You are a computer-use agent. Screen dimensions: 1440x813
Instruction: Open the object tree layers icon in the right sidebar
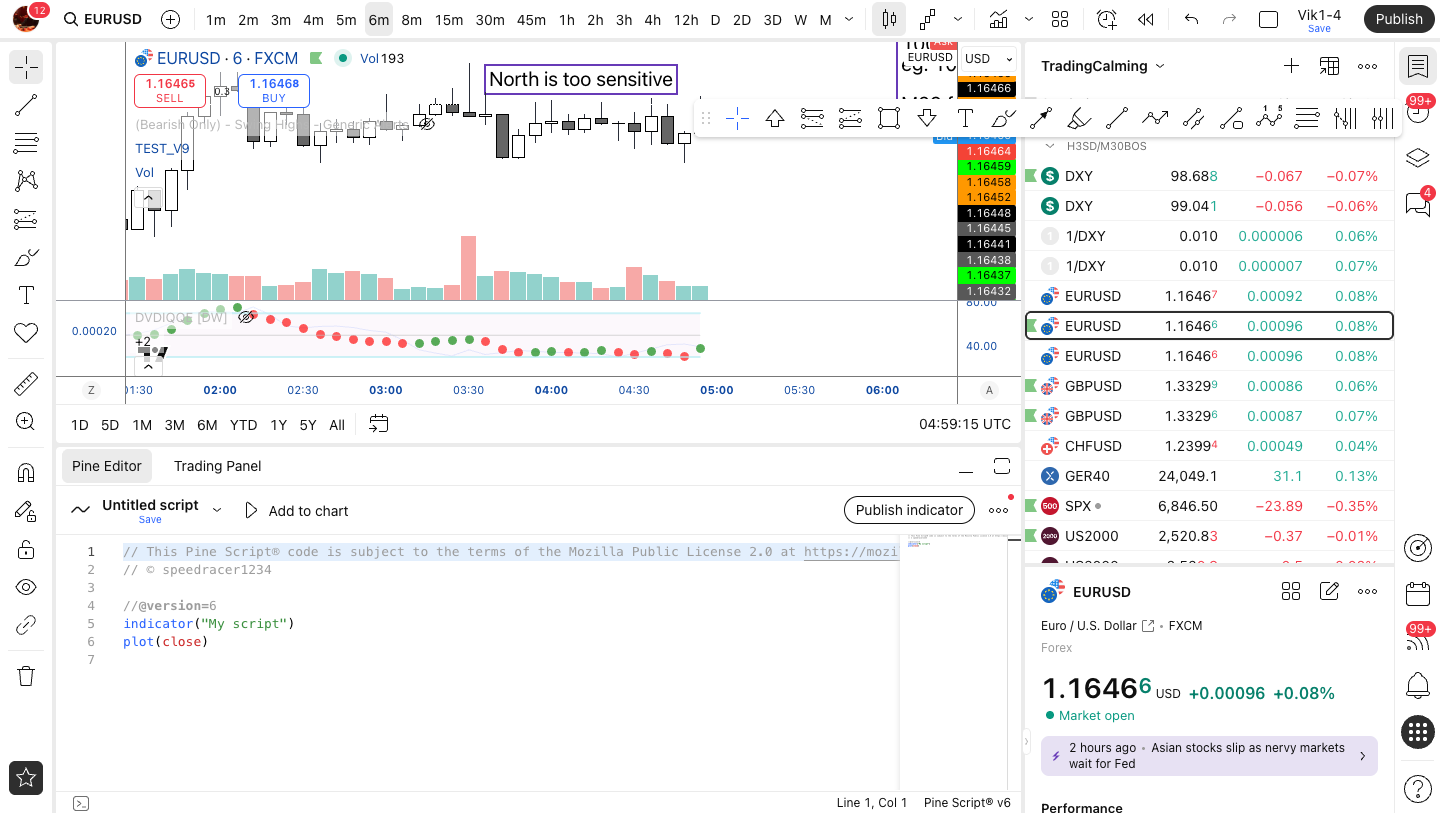[1417, 158]
